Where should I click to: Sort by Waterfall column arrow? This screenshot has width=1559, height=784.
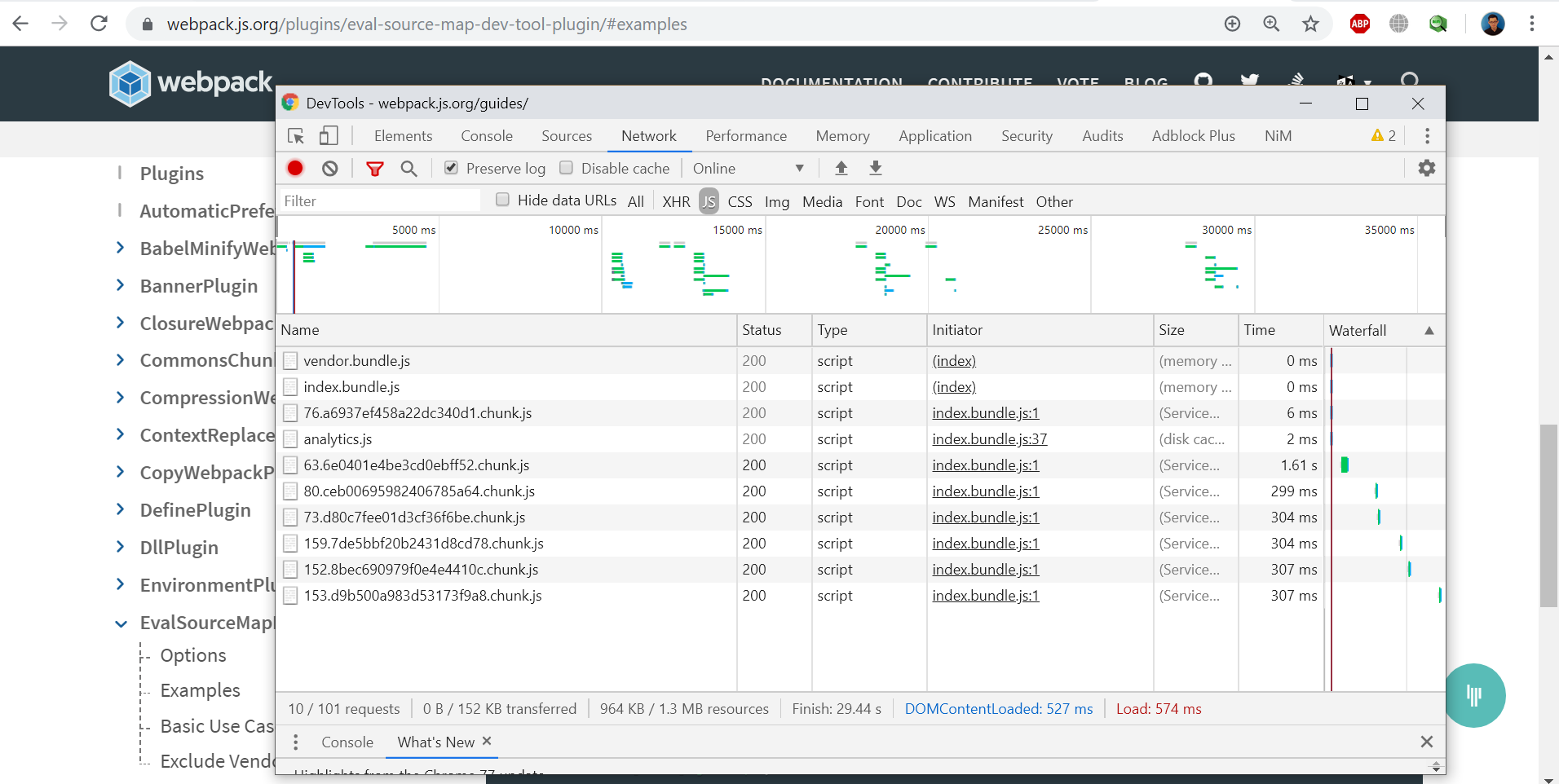[x=1429, y=330]
